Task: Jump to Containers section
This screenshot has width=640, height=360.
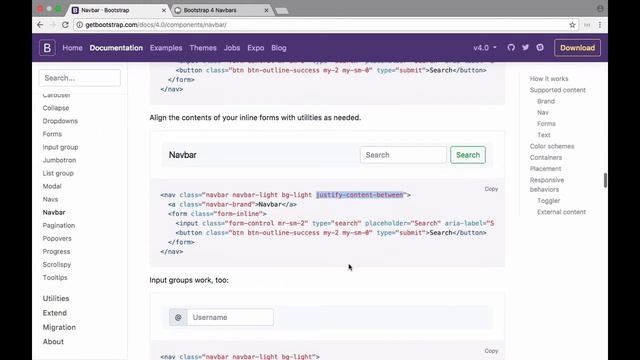Action: pyautogui.click(x=546, y=158)
